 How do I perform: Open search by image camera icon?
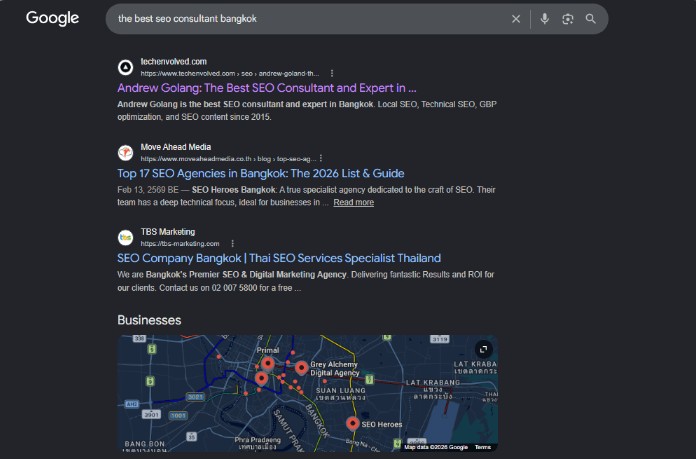pos(568,19)
